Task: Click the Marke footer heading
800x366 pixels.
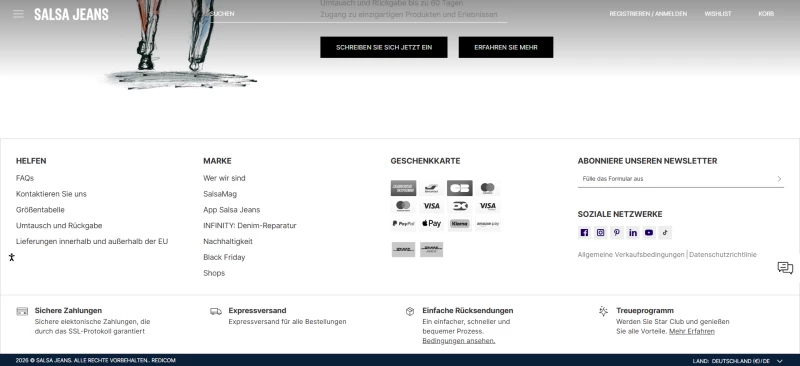Action: [217, 161]
